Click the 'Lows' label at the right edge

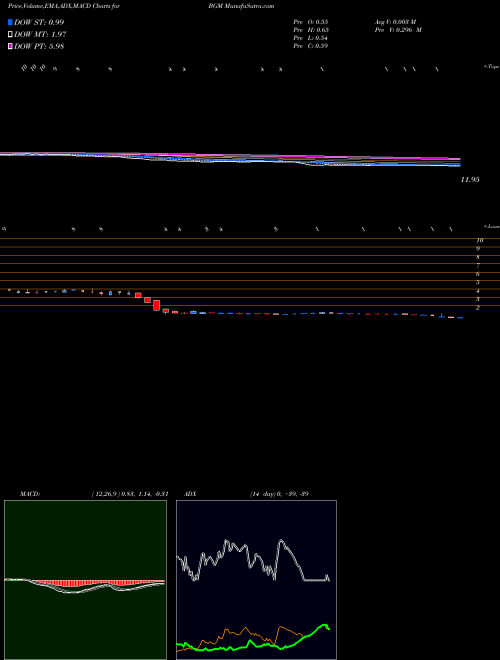pos(492,226)
